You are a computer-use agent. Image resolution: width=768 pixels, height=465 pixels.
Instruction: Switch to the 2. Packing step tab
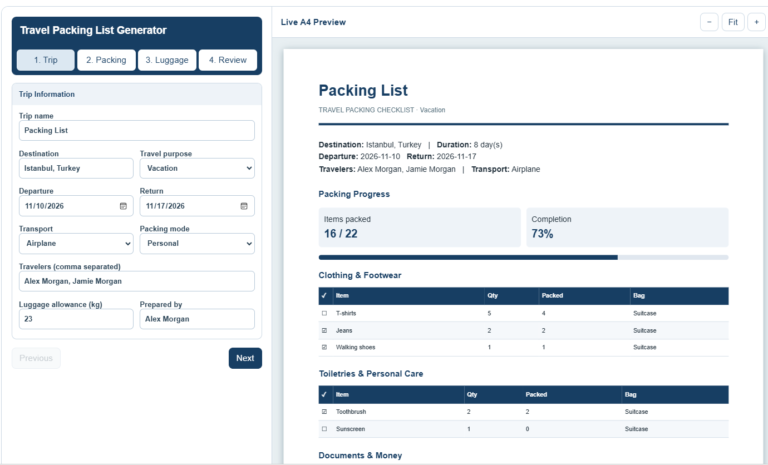click(106, 60)
